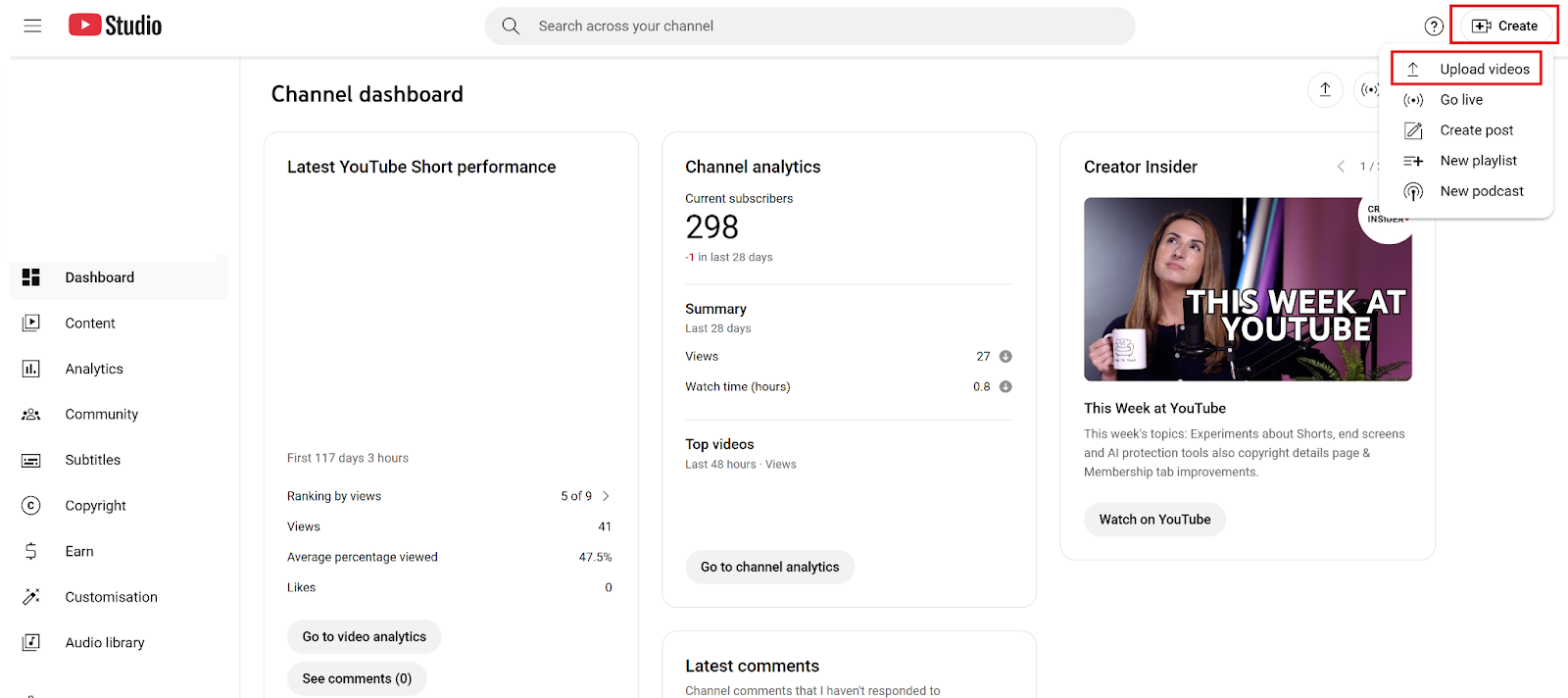
Task: Click the Customisation magic wand icon
Action: (x=31, y=597)
